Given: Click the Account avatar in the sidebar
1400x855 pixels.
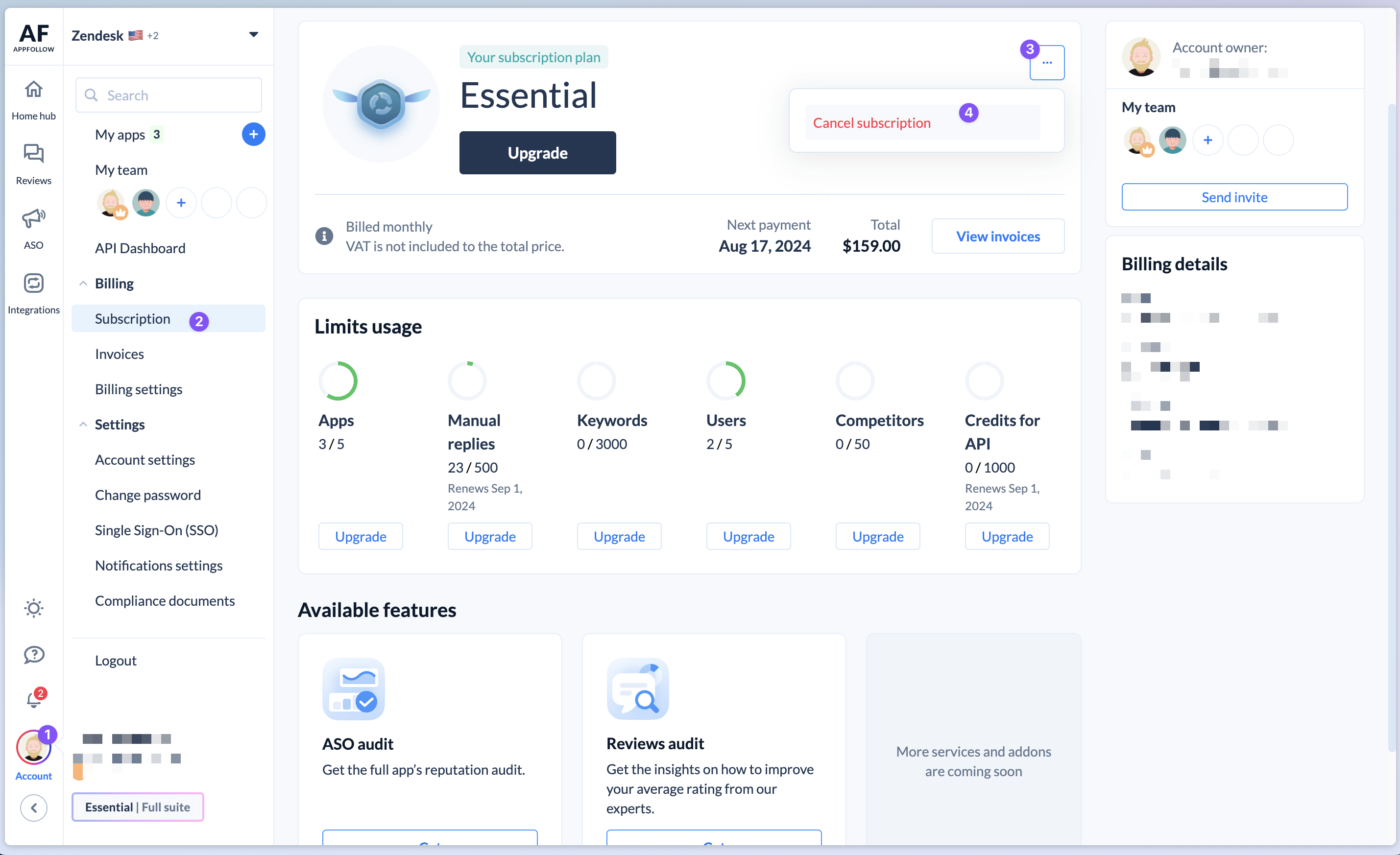Looking at the screenshot, I should [x=33, y=748].
